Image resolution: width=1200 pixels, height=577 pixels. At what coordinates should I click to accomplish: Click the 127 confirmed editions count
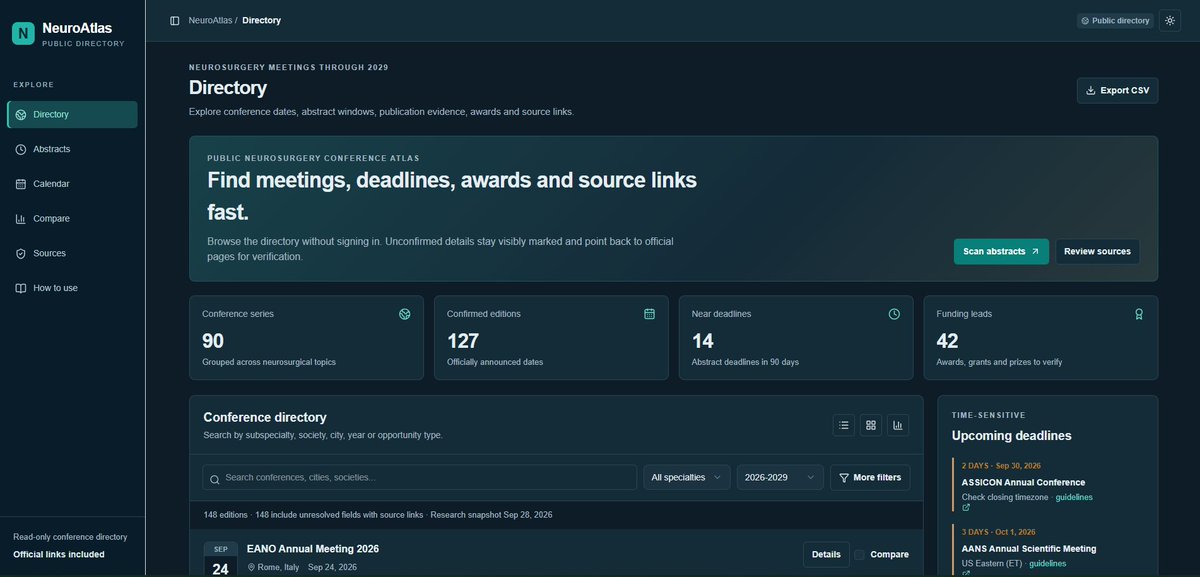463,341
